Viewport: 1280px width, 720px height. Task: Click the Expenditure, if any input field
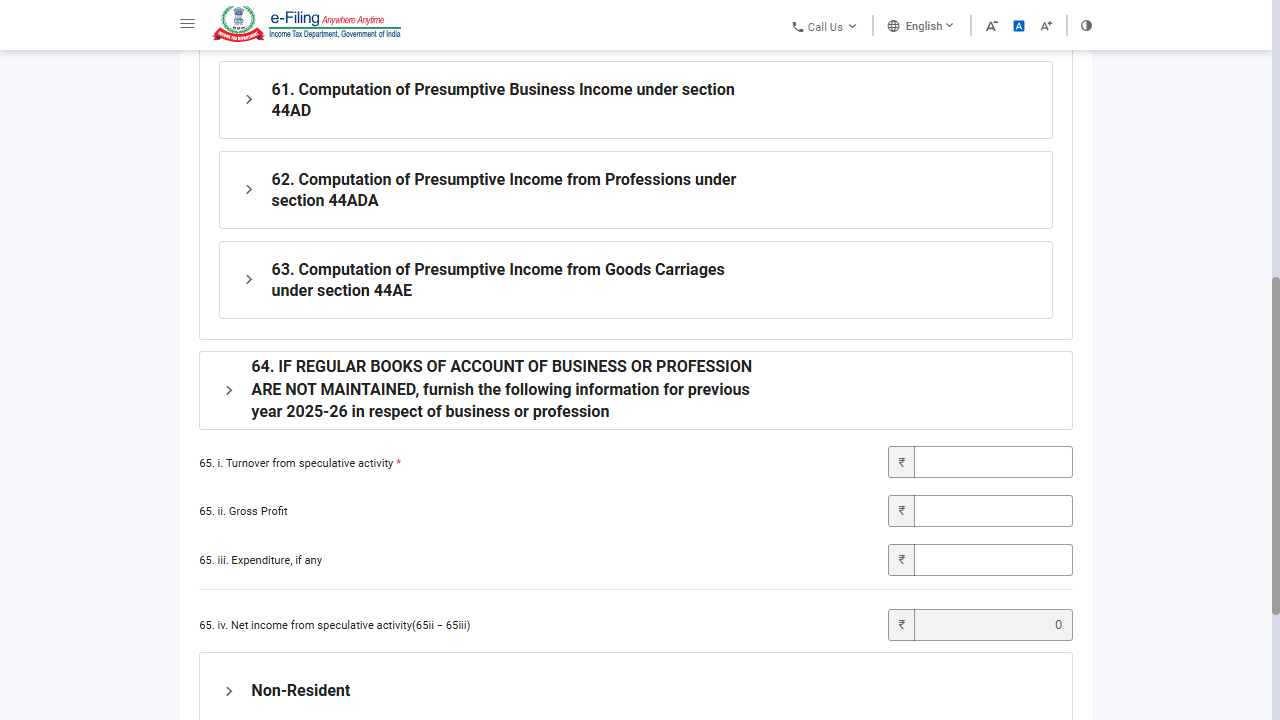[993, 560]
